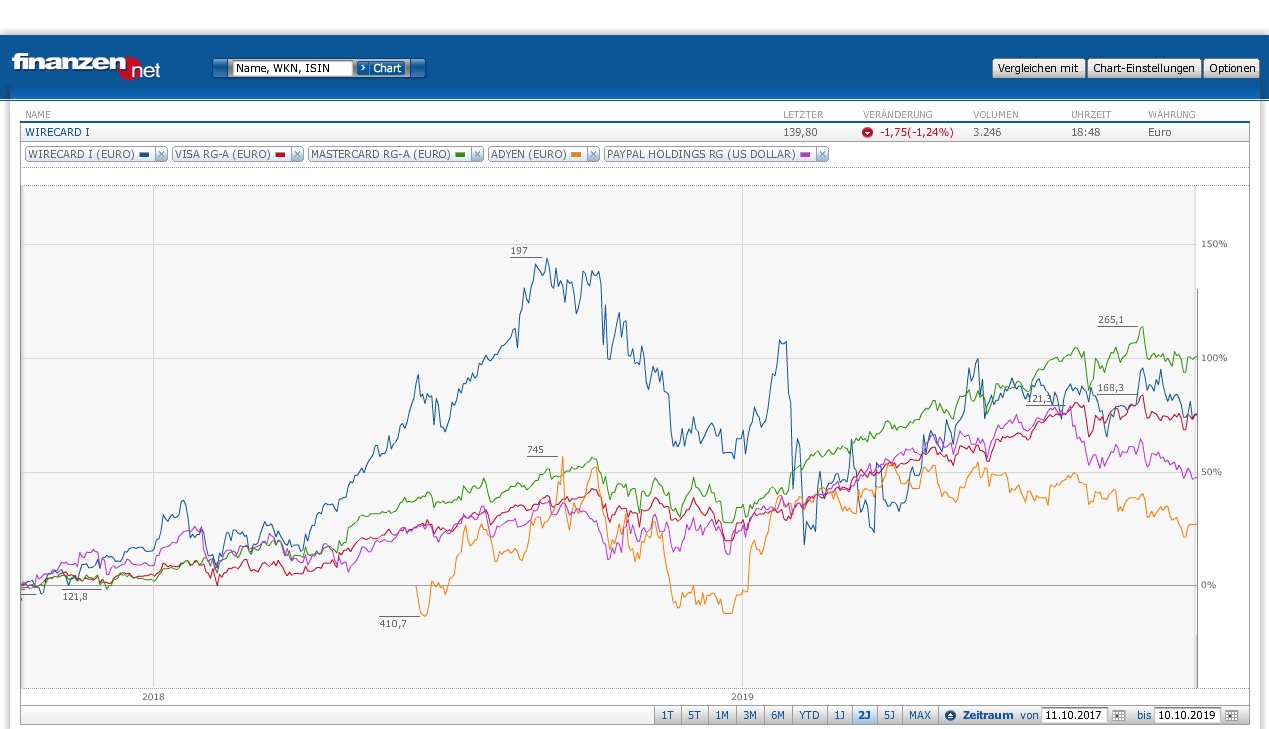Remove PAYPAL HOLDINGS RG from the comparison

click(x=822, y=154)
